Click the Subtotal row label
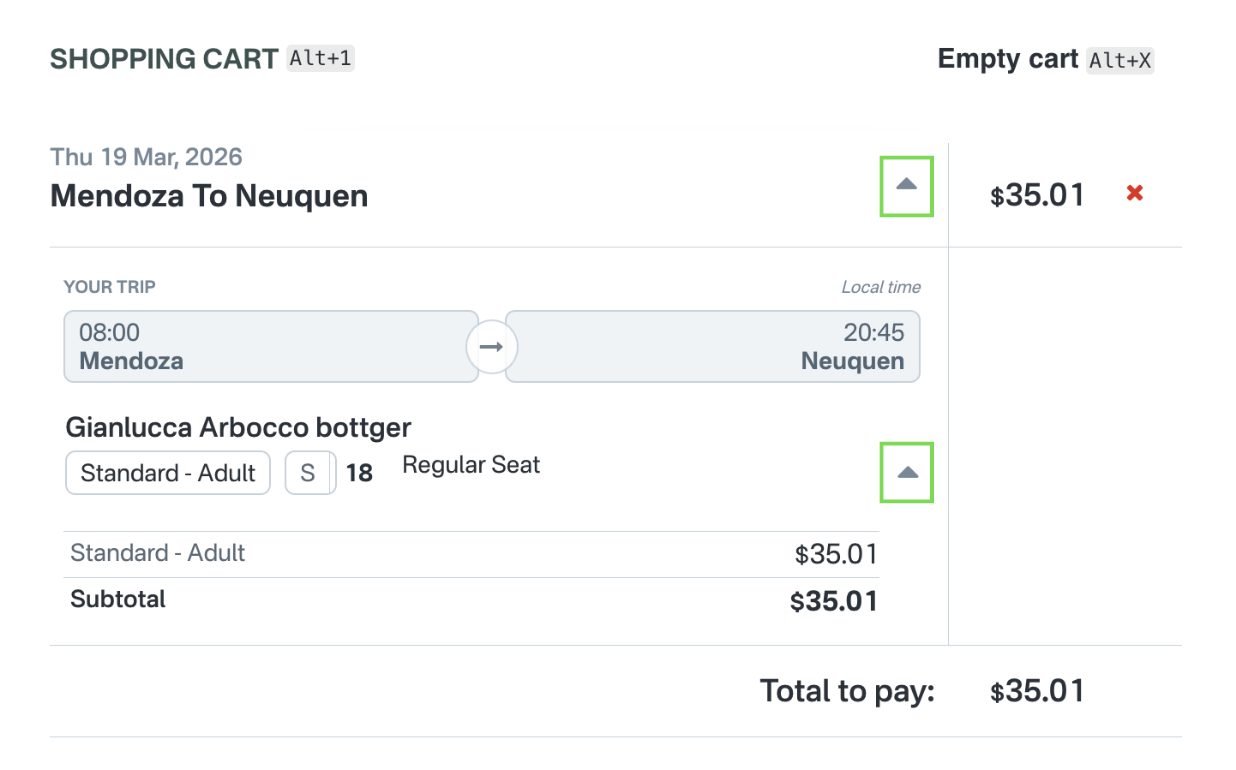1236x770 pixels. pos(118,599)
